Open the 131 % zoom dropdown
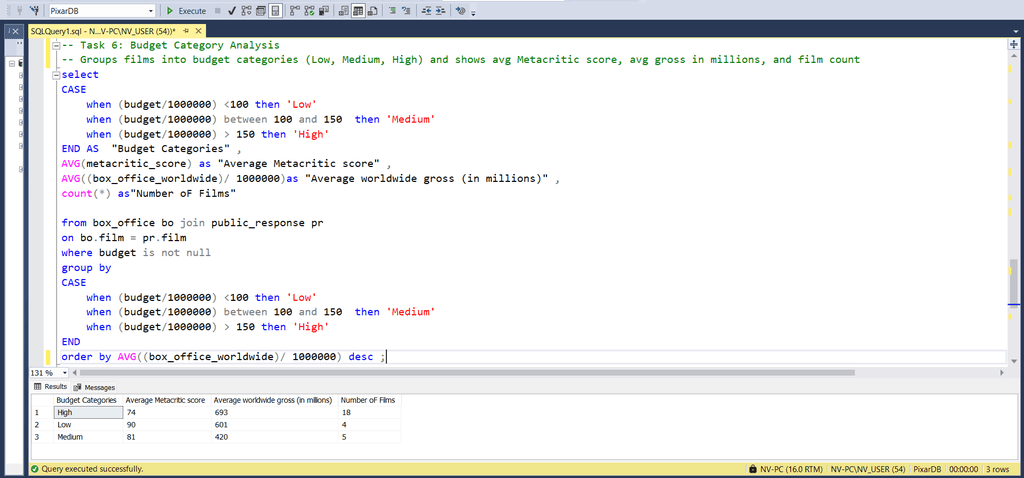Screen dimensions: 1024x478 coord(60,372)
